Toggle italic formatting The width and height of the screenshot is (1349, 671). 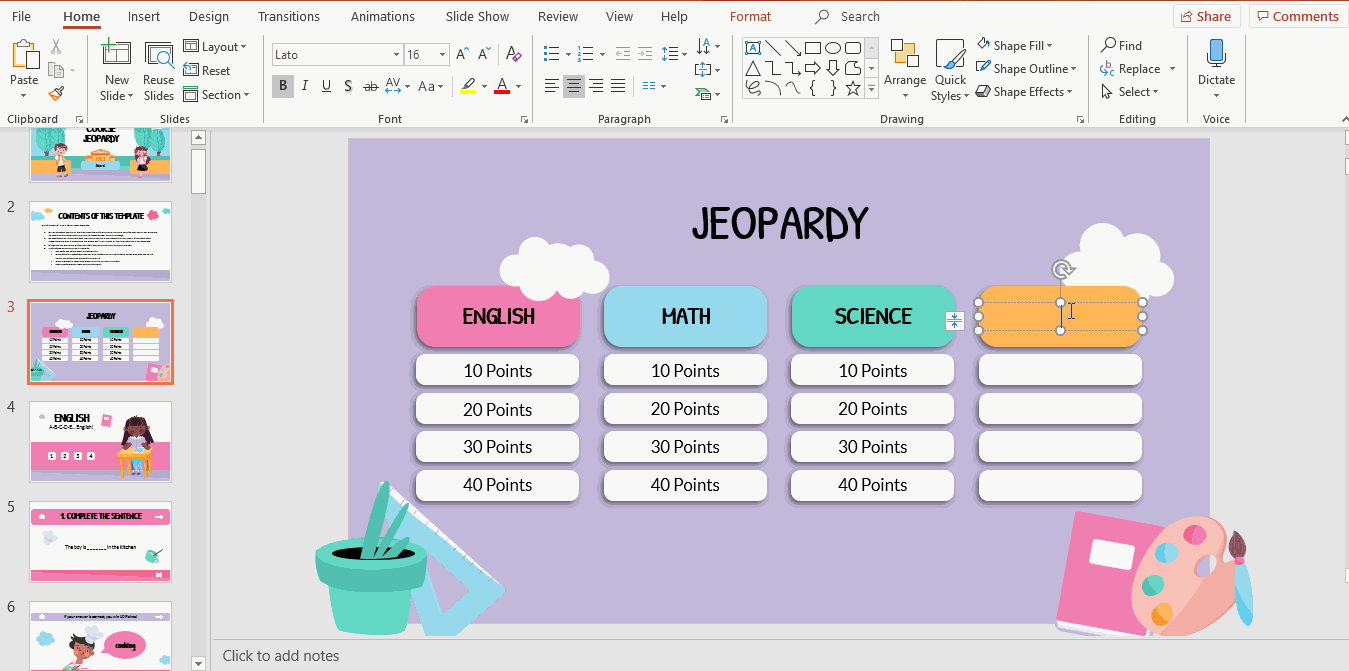point(304,86)
